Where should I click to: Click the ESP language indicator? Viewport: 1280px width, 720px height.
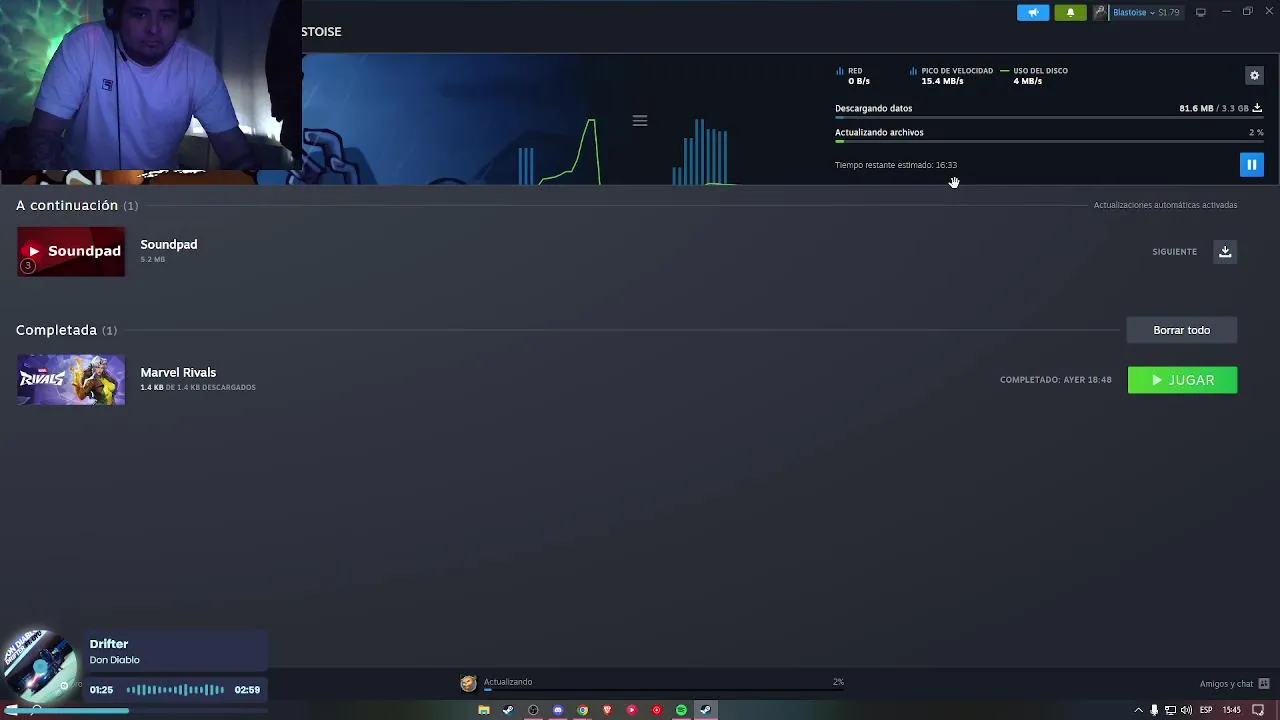click(x=1206, y=710)
